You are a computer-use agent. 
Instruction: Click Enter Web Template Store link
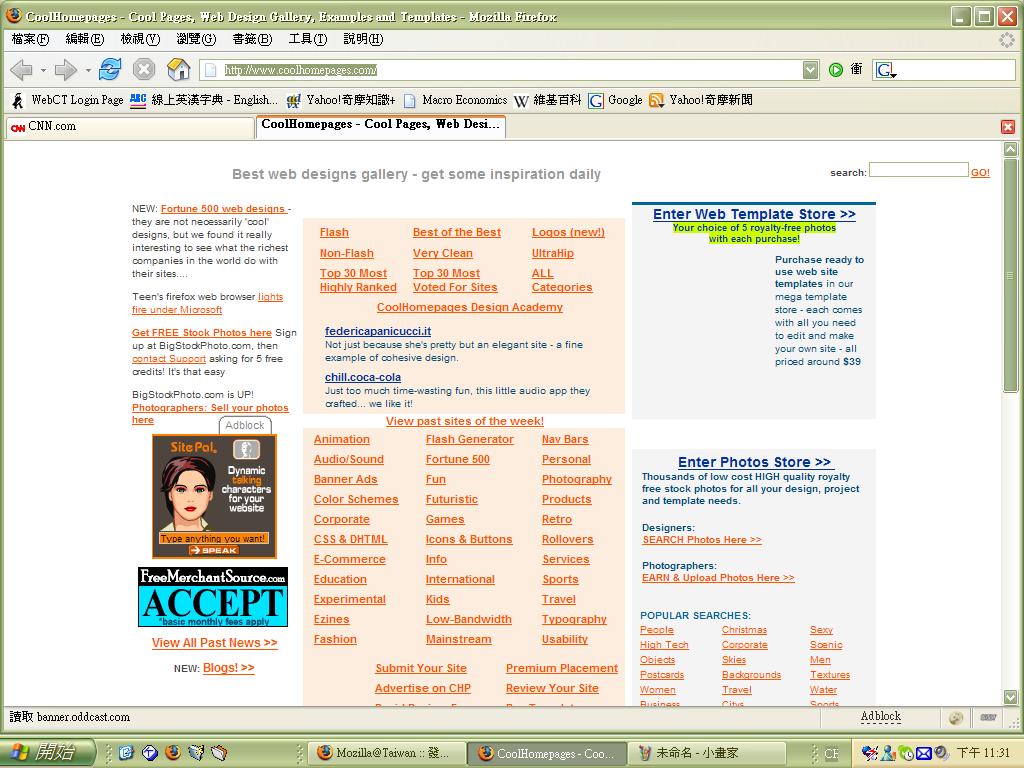pos(754,214)
